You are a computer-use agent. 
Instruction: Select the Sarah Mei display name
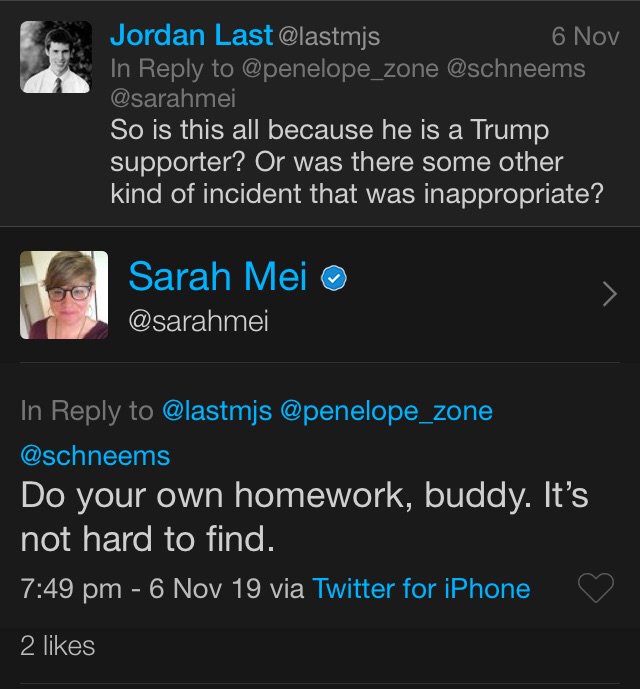tap(217, 278)
